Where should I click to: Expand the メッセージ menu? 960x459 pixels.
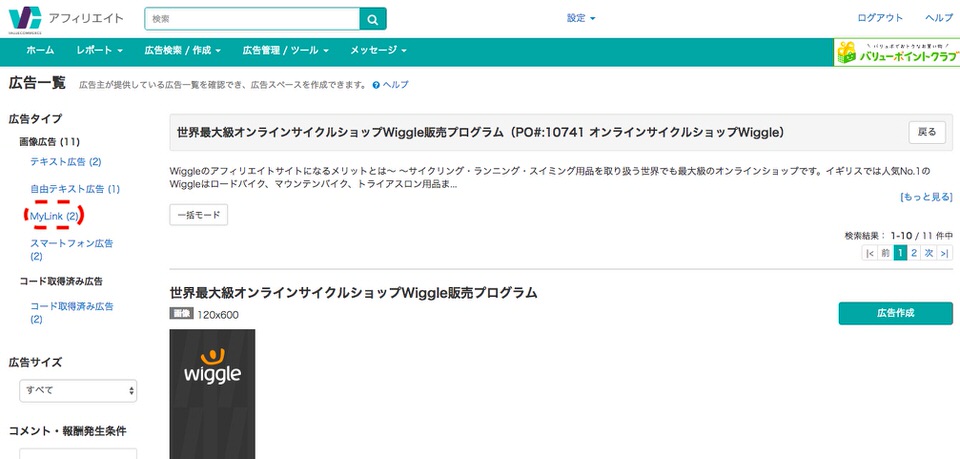(378, 50)
